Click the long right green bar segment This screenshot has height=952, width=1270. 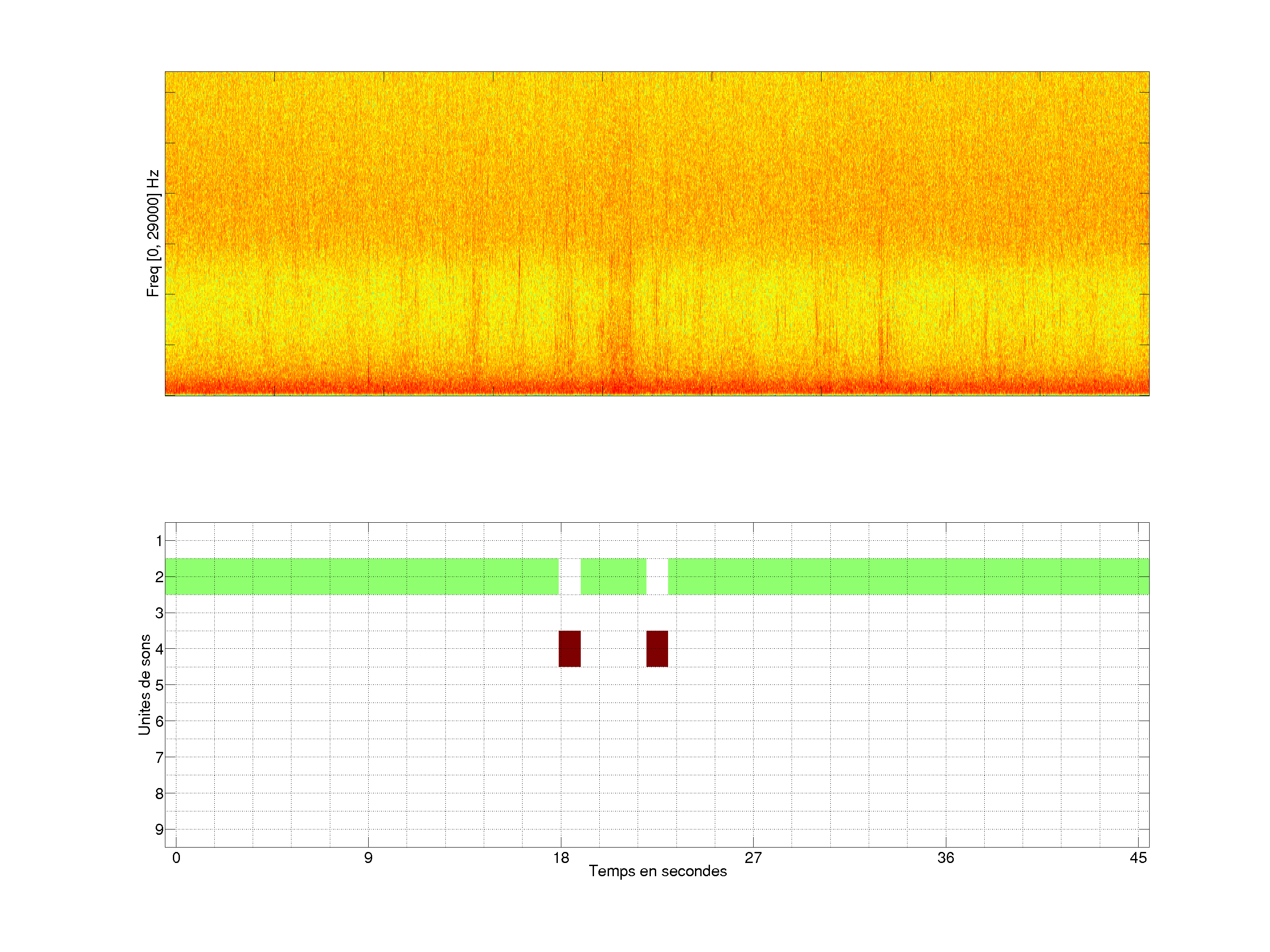[x=908, y=576]
